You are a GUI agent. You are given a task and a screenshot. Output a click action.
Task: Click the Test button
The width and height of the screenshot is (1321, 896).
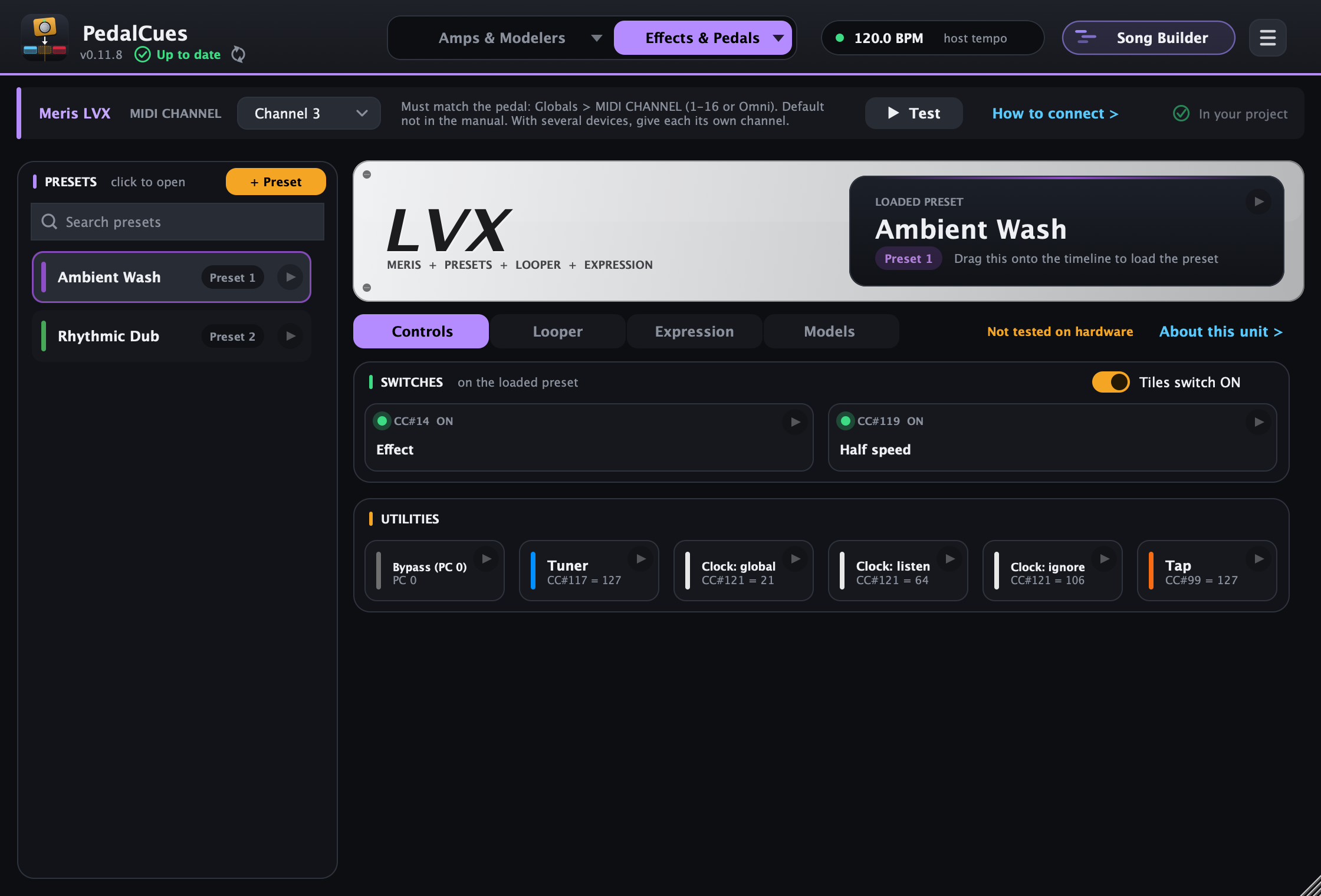pos(913,113)
